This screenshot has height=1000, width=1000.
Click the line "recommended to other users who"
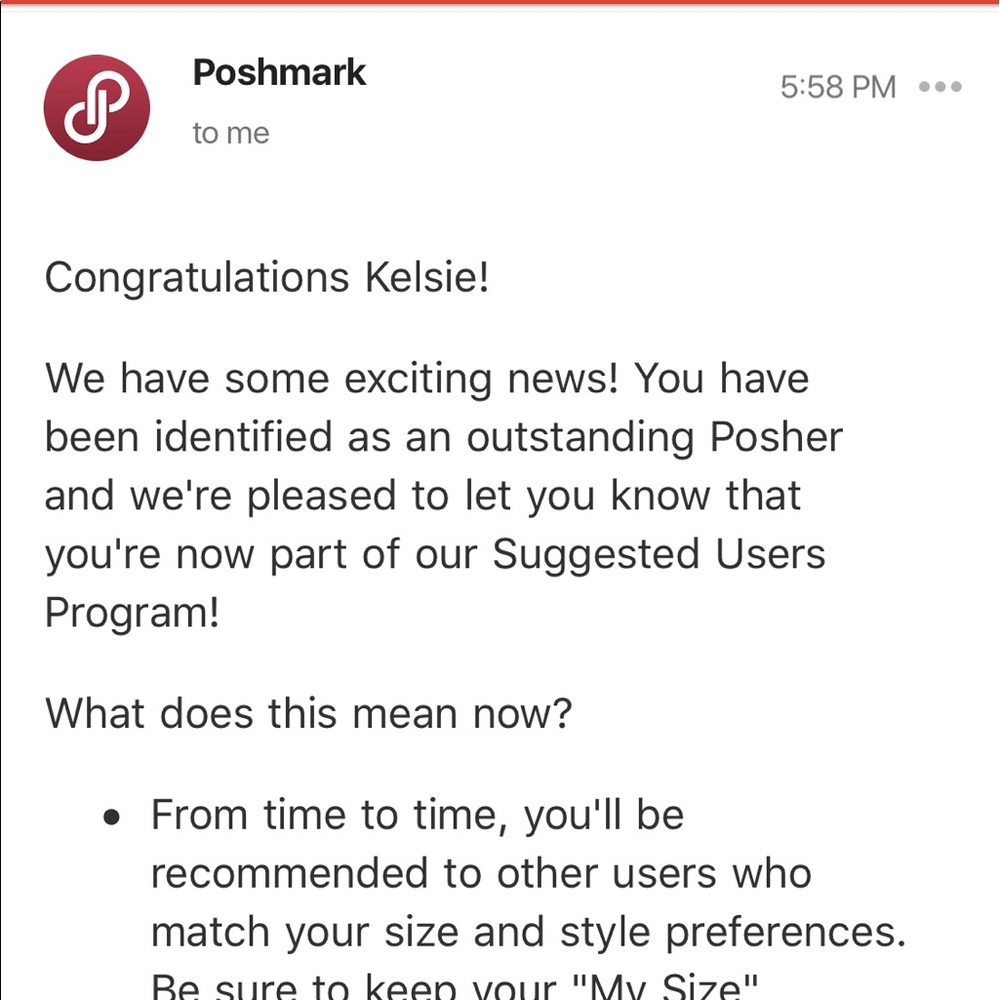pos(481,873)
